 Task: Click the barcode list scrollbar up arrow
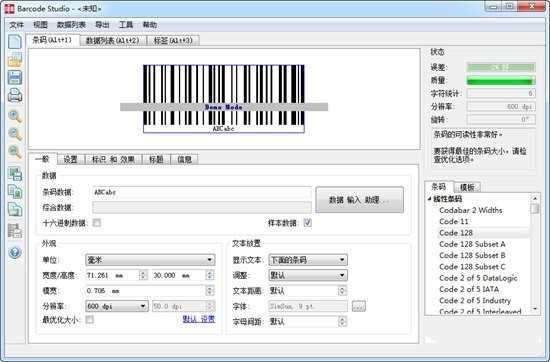point(535,199)
